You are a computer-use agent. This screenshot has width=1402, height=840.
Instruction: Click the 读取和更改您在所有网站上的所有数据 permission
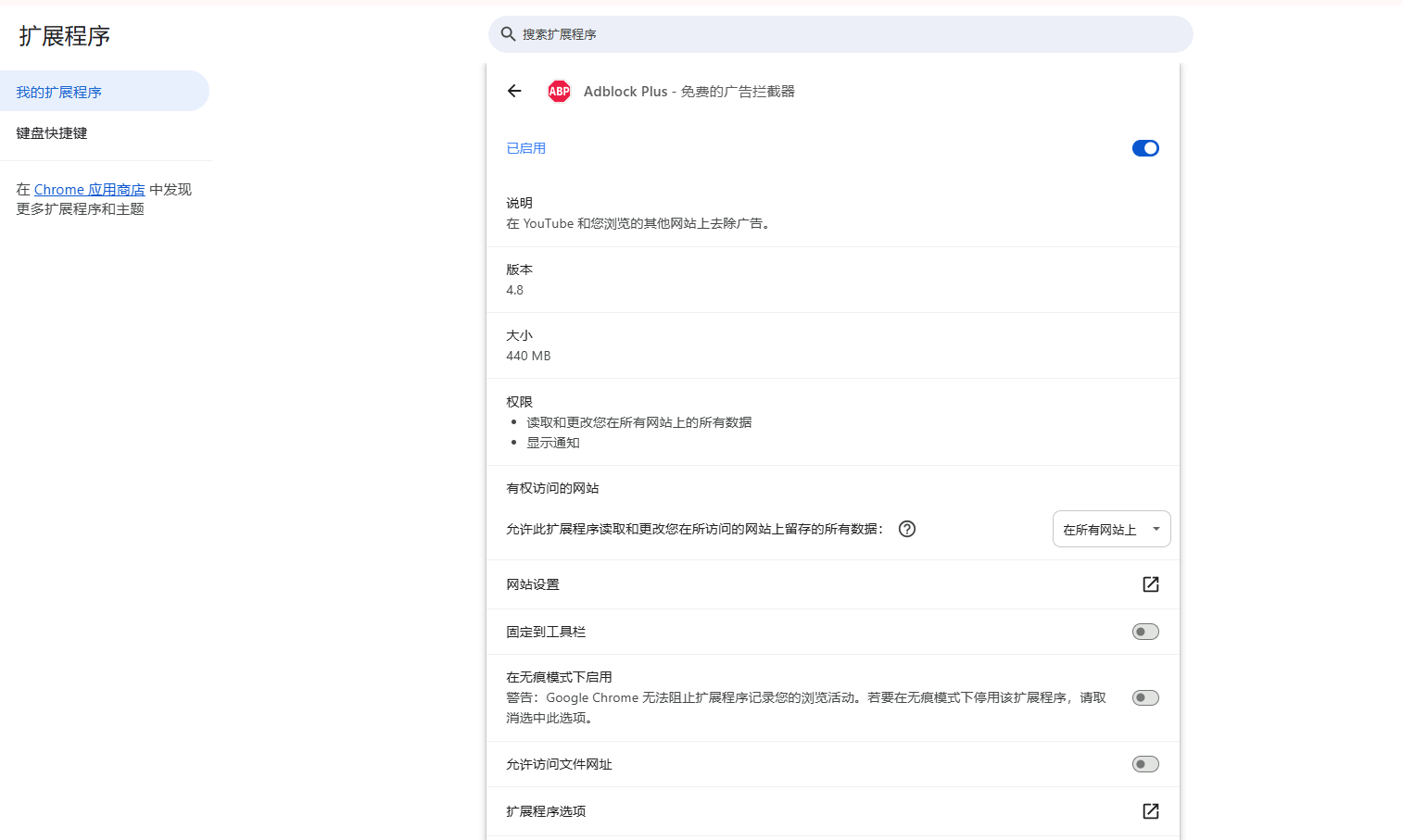(639, 422)
